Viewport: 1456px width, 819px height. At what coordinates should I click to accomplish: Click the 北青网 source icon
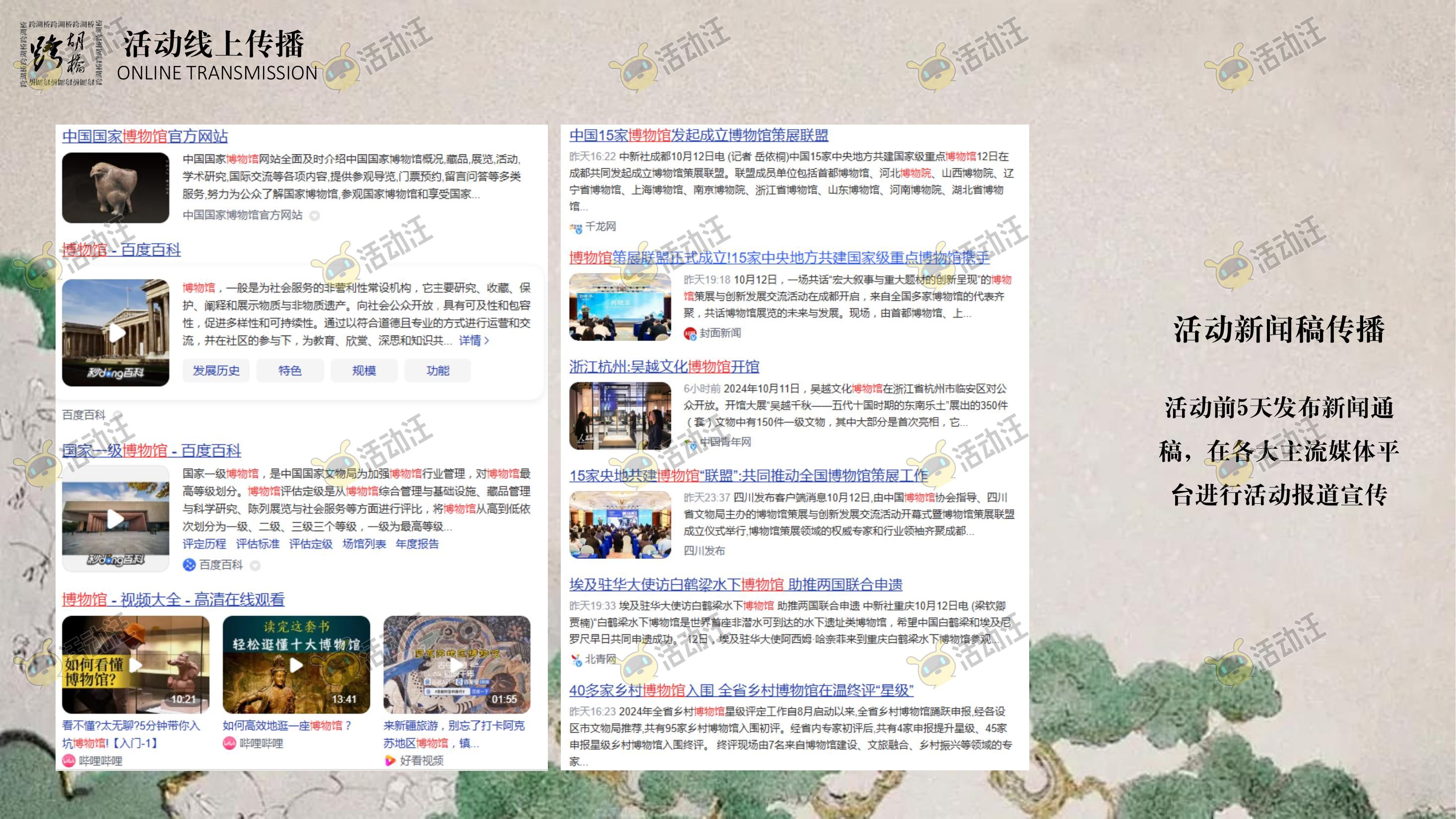(x=575, y=659)
